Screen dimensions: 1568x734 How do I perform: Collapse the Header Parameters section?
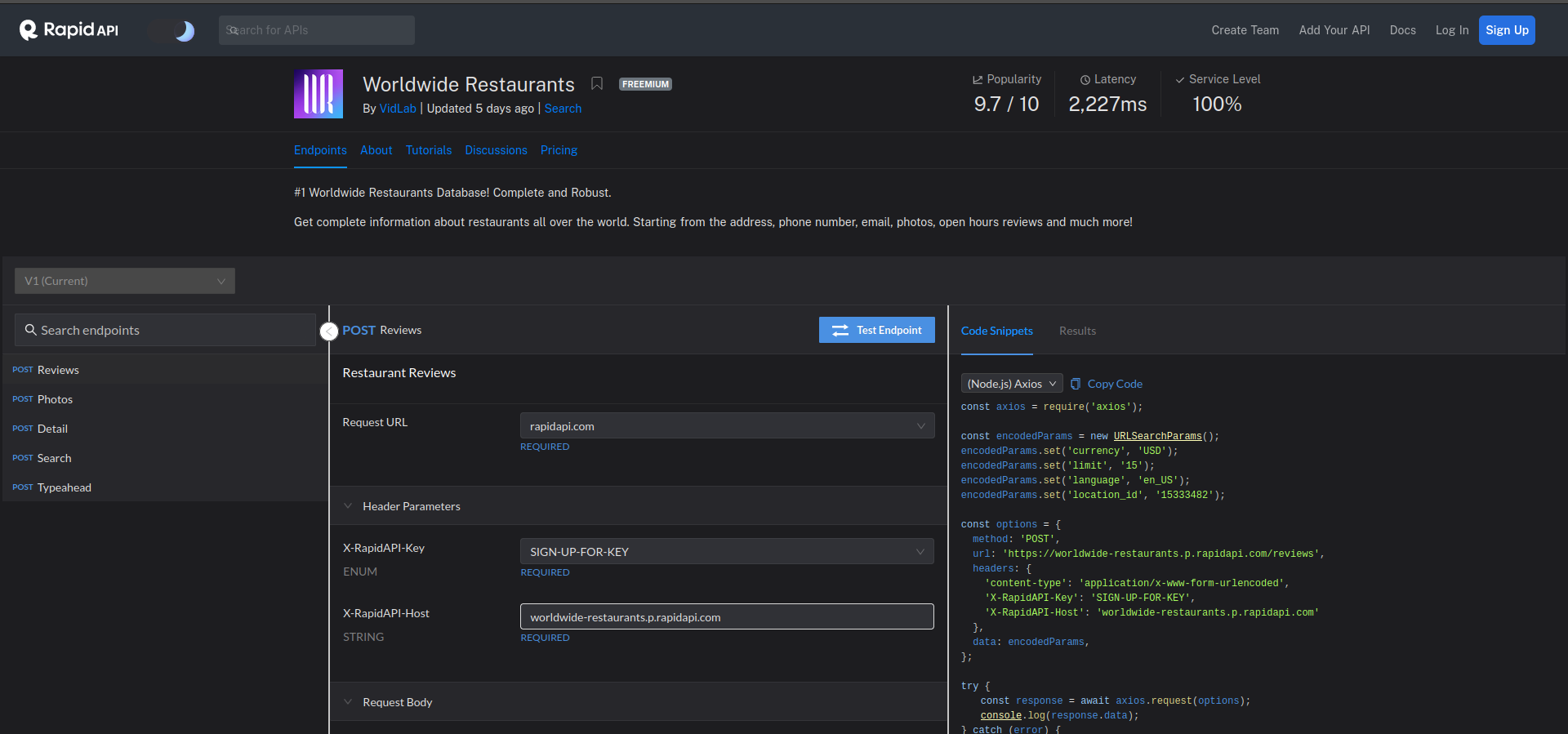click(x=348, y=506)
